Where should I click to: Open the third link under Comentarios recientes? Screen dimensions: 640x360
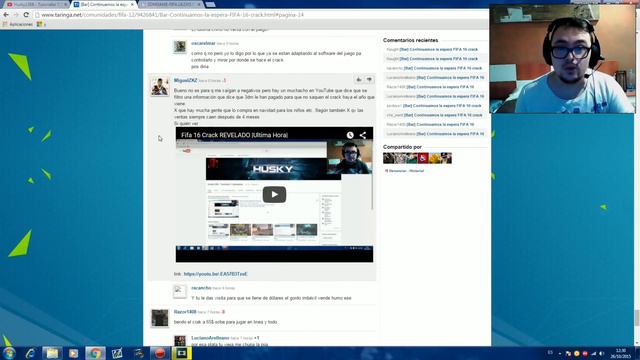[443, 68]
